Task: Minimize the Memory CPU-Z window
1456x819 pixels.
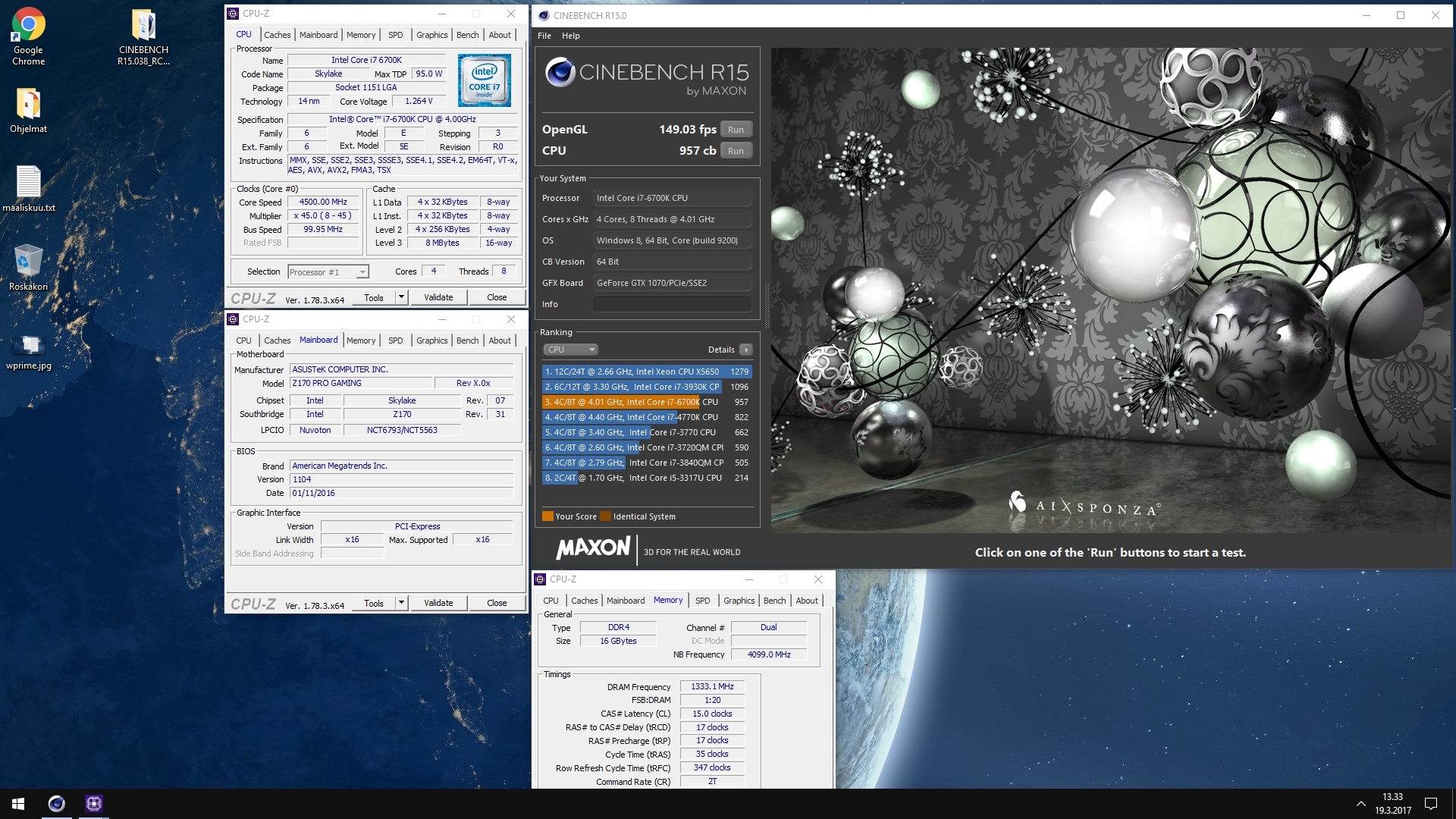Action: click(748, 579)
